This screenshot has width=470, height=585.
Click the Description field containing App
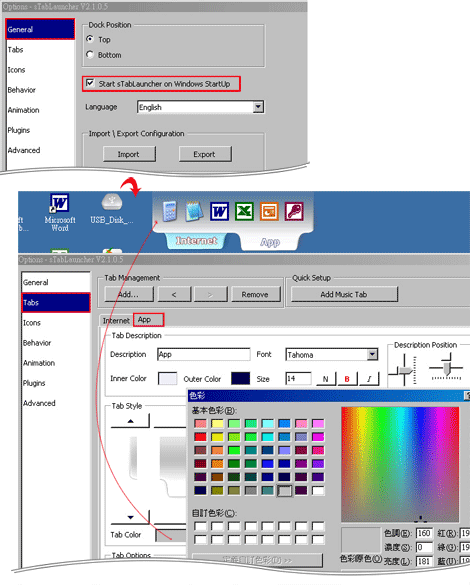point(204,354)
